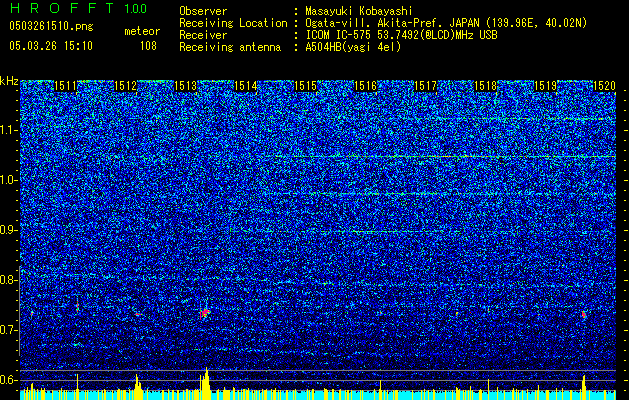Click the 1517 time marker
Viewport: 629px width, 400px height.
click(x=425, y=86)
